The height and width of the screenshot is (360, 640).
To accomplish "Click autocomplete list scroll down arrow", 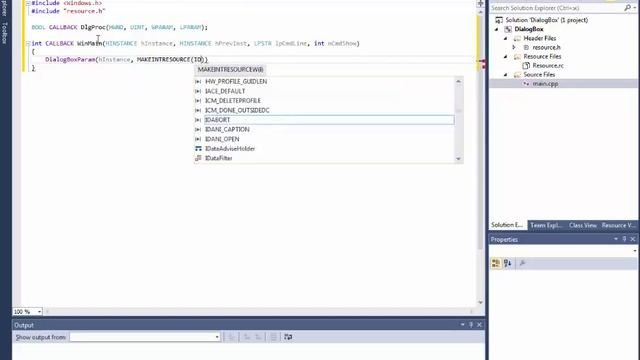I will (458, 159).
